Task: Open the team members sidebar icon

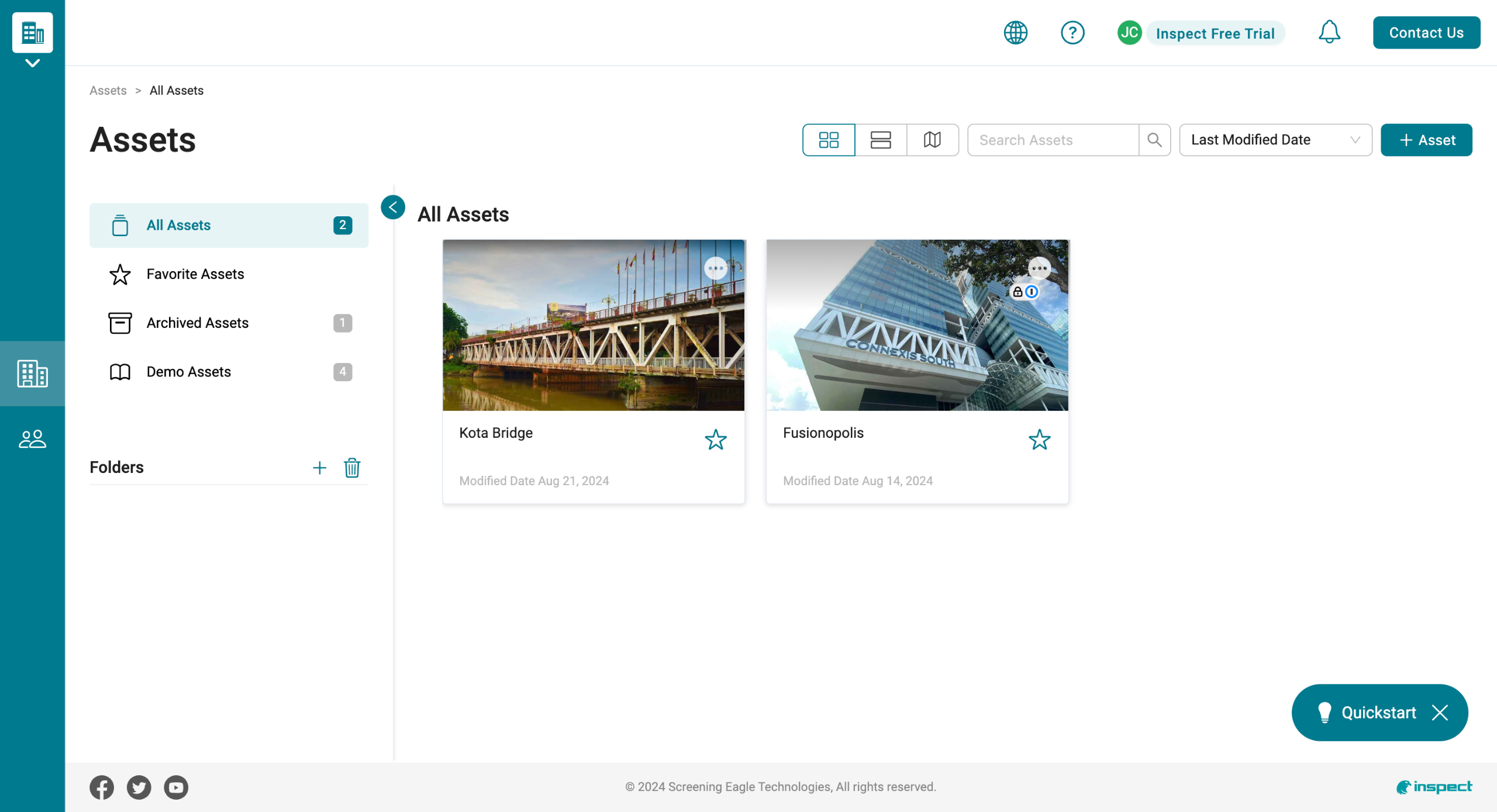Action: [x=32, y=439]
